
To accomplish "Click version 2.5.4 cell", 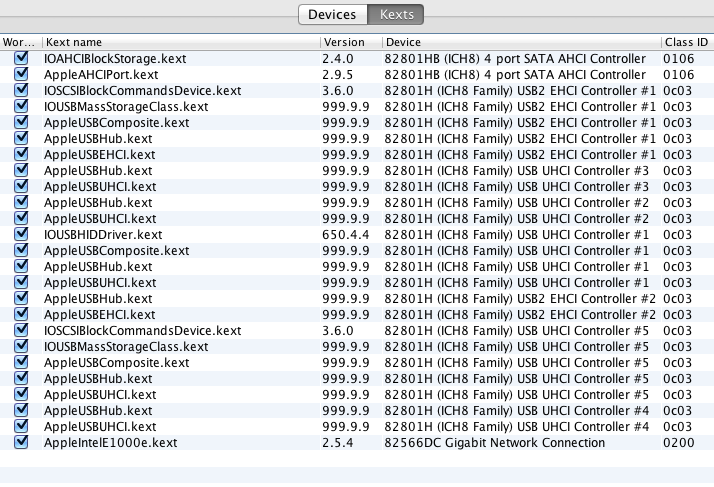I will tap(337, 443).
